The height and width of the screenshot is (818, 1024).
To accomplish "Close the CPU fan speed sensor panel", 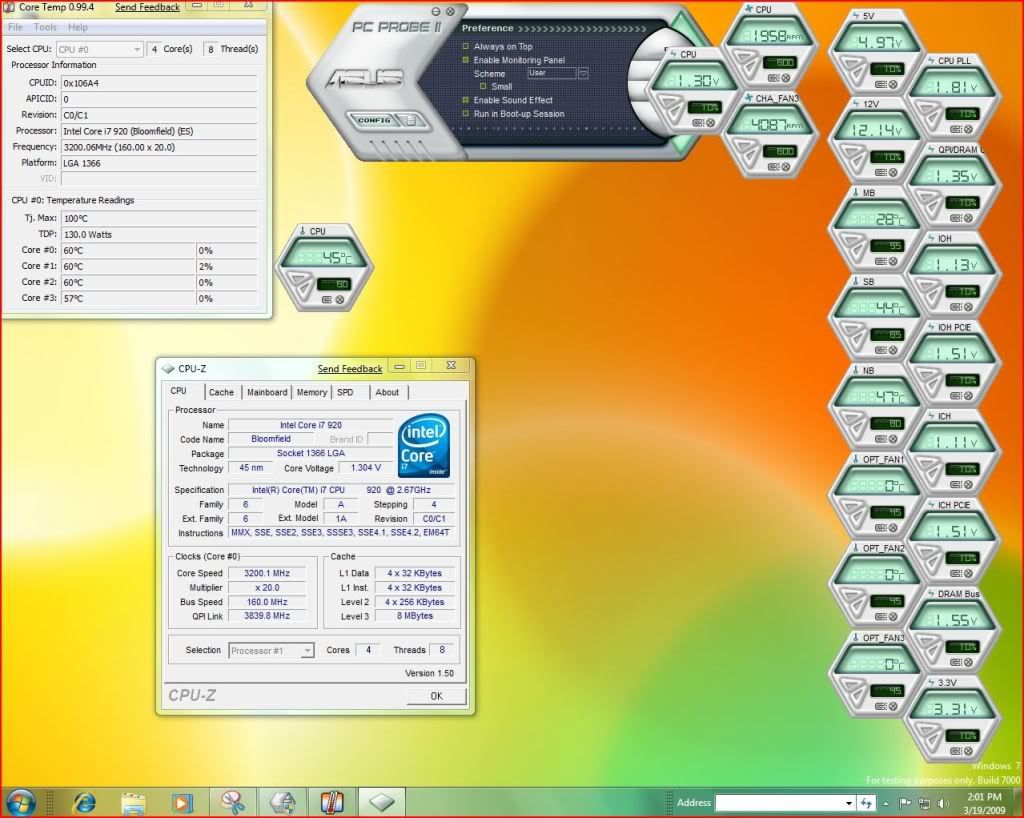I will [786, 78].
